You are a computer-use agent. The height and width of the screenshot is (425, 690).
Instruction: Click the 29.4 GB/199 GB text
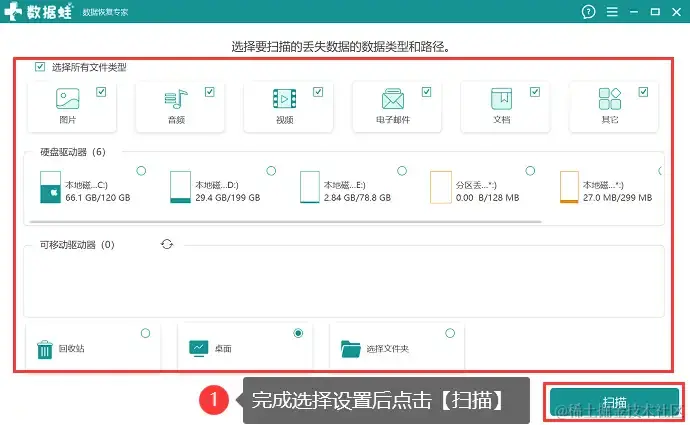pyautogui.click(x=228, y=198)
